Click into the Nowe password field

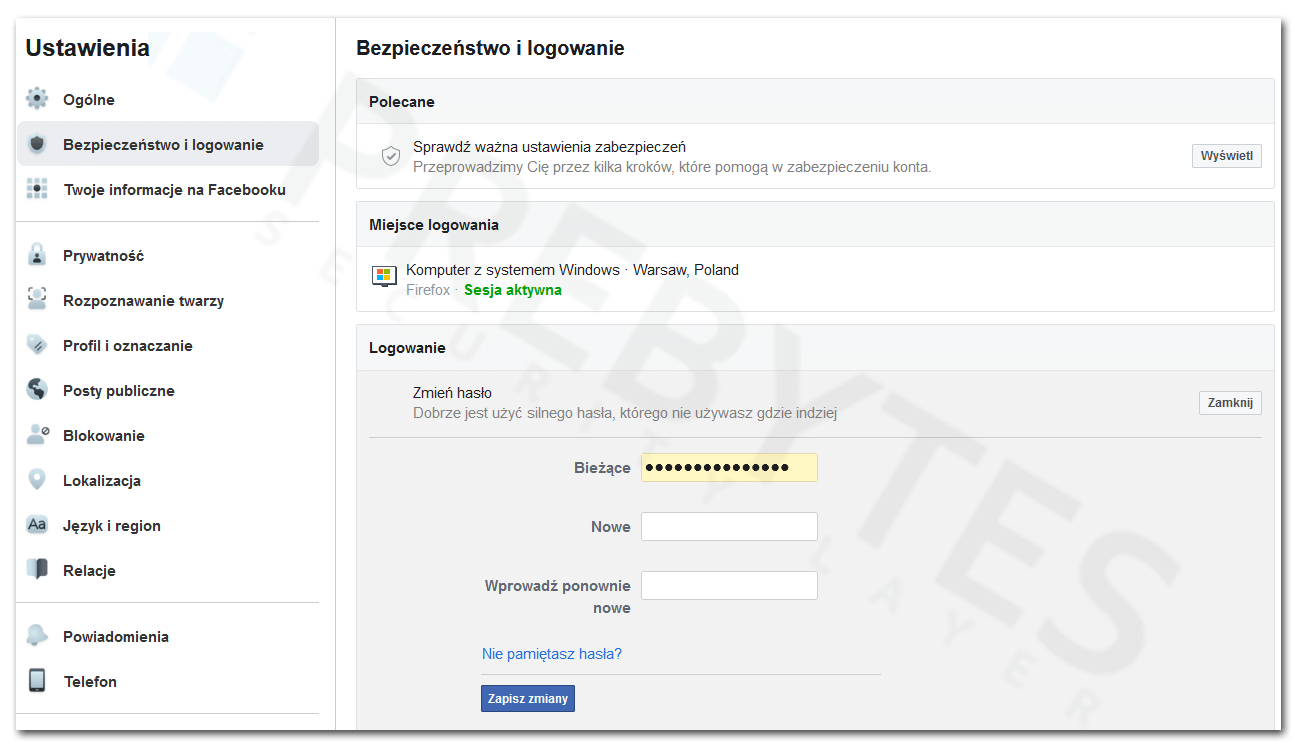pyautogui.click(x=729, y=527)
